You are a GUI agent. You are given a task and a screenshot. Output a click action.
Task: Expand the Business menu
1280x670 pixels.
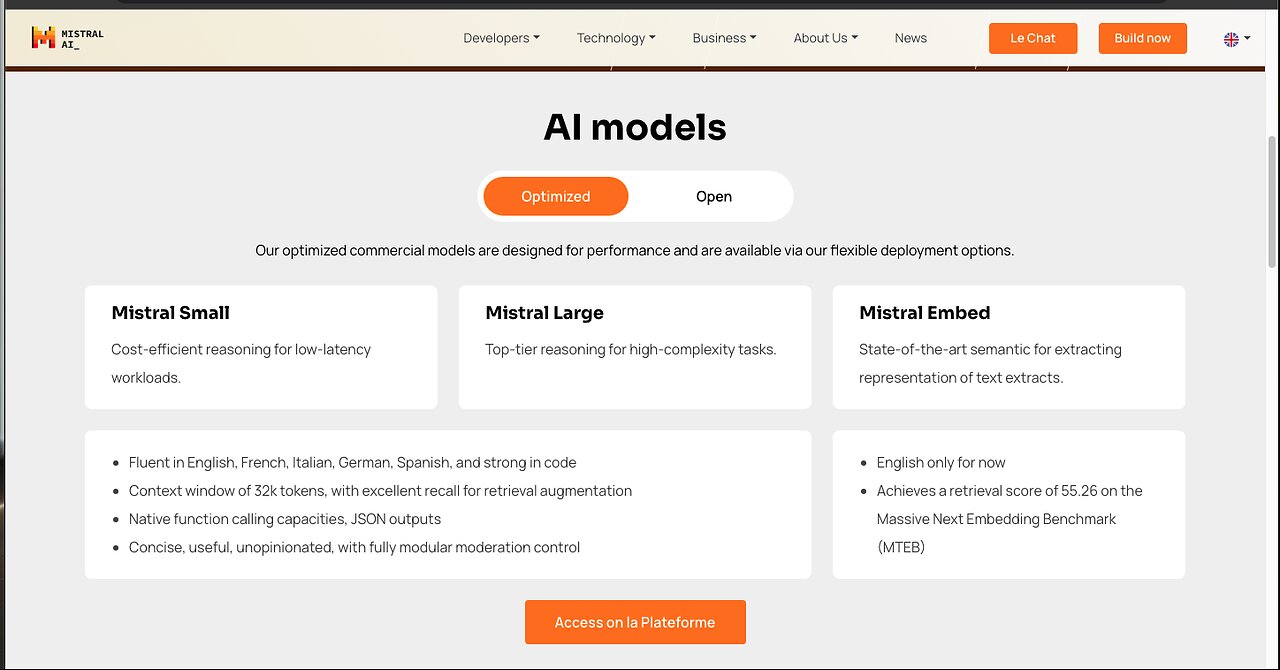(x=724, y=38)
